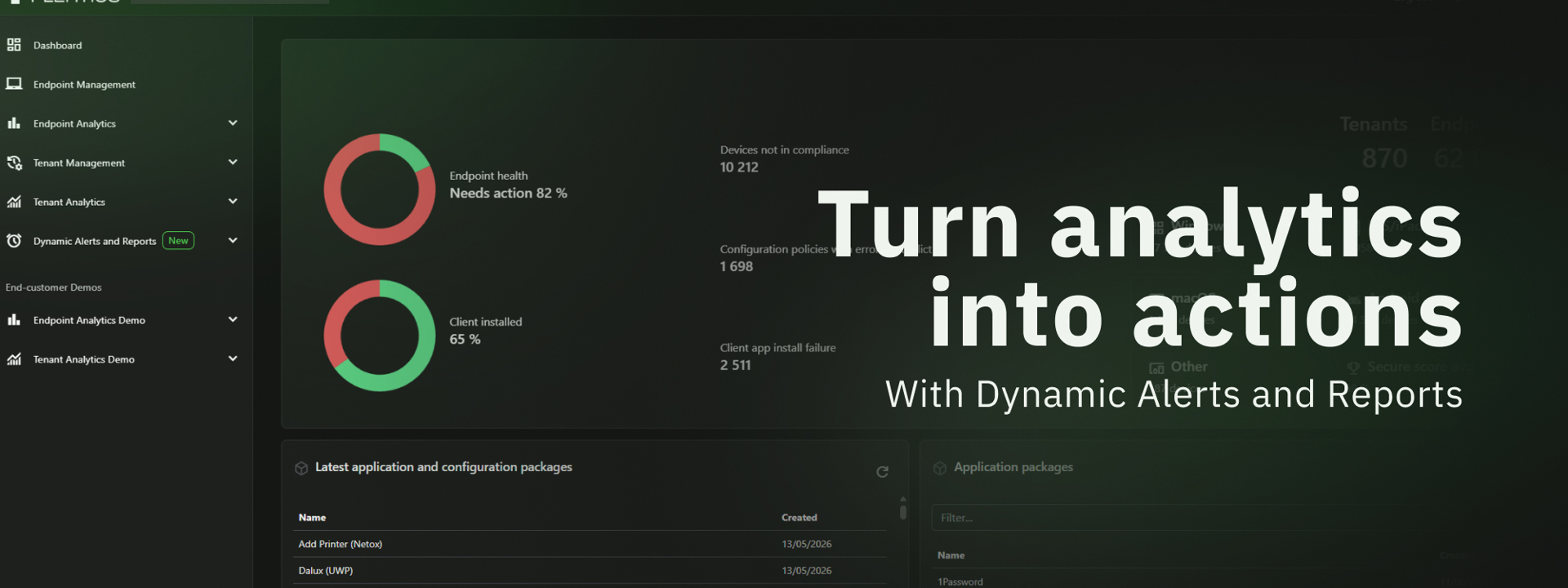Viewport: 1568px width, 588px height.
Task: Expand the Dynamic Alerts and Reports chevron
Action: tap(233, 241)
